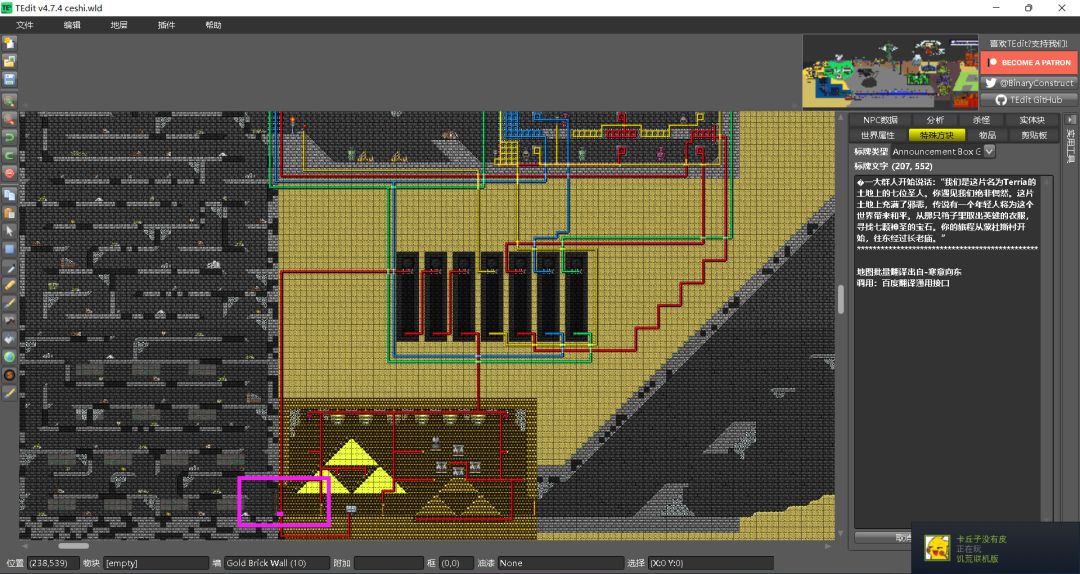This screenshot has width=1080, height=574.
Task: Select the orange Morph tool icon
Action: [x=9, y=376]
